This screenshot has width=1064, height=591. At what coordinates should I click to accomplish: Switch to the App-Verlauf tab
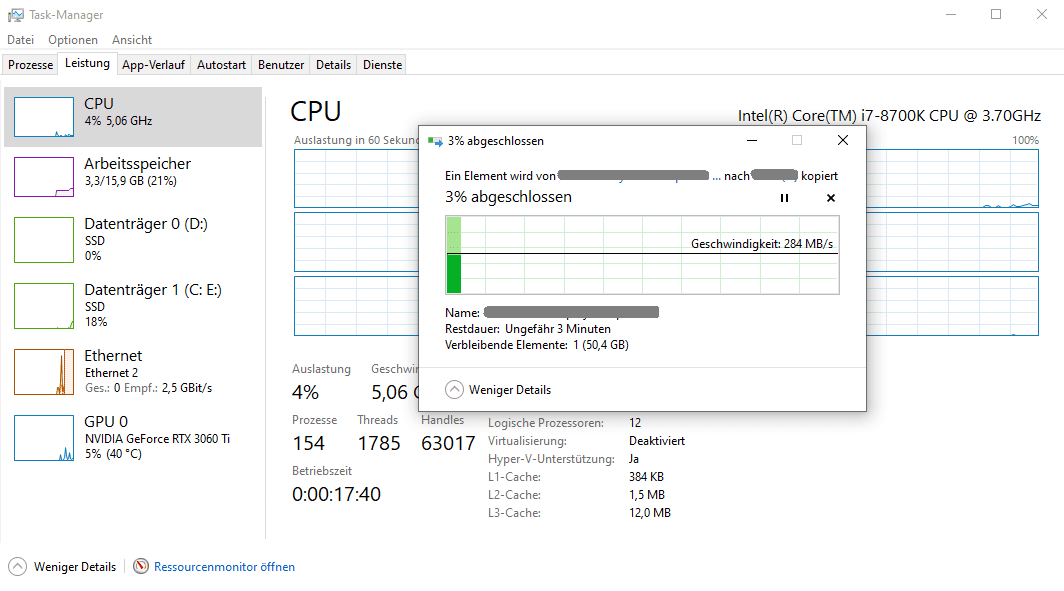(153, 65)
